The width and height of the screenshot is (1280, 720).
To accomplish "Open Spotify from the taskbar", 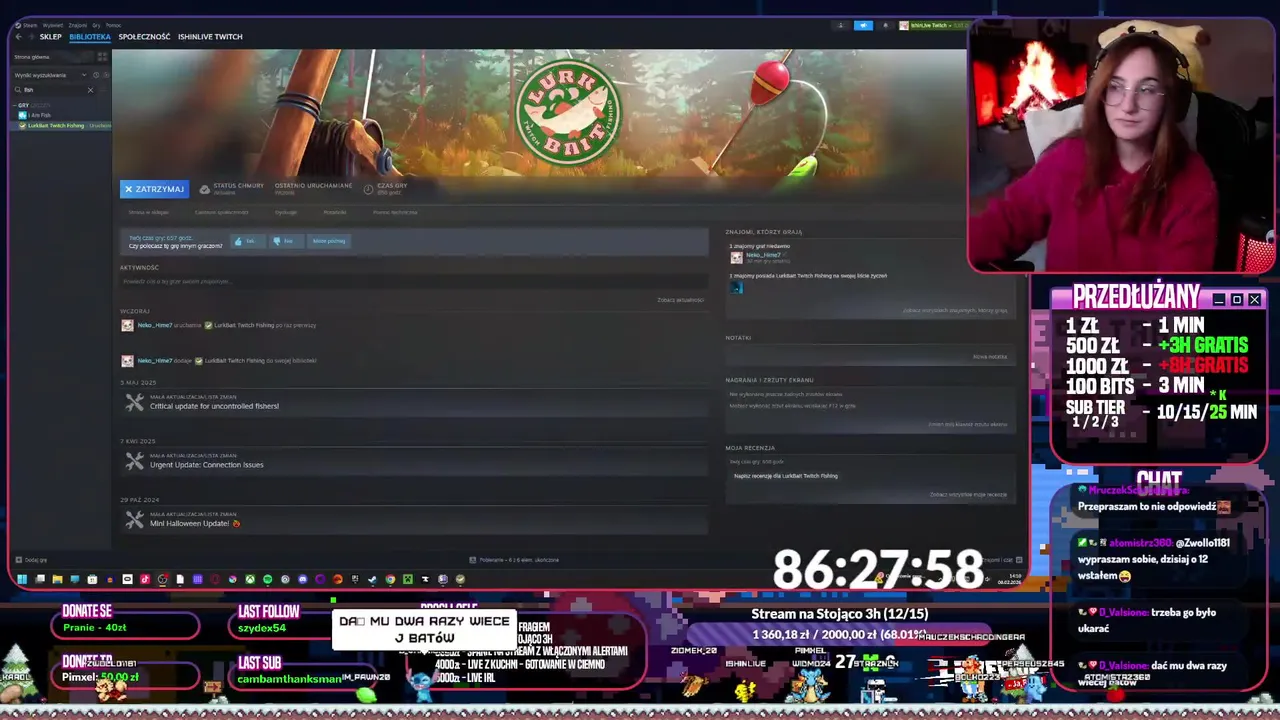I will click(x=267, y=579).
